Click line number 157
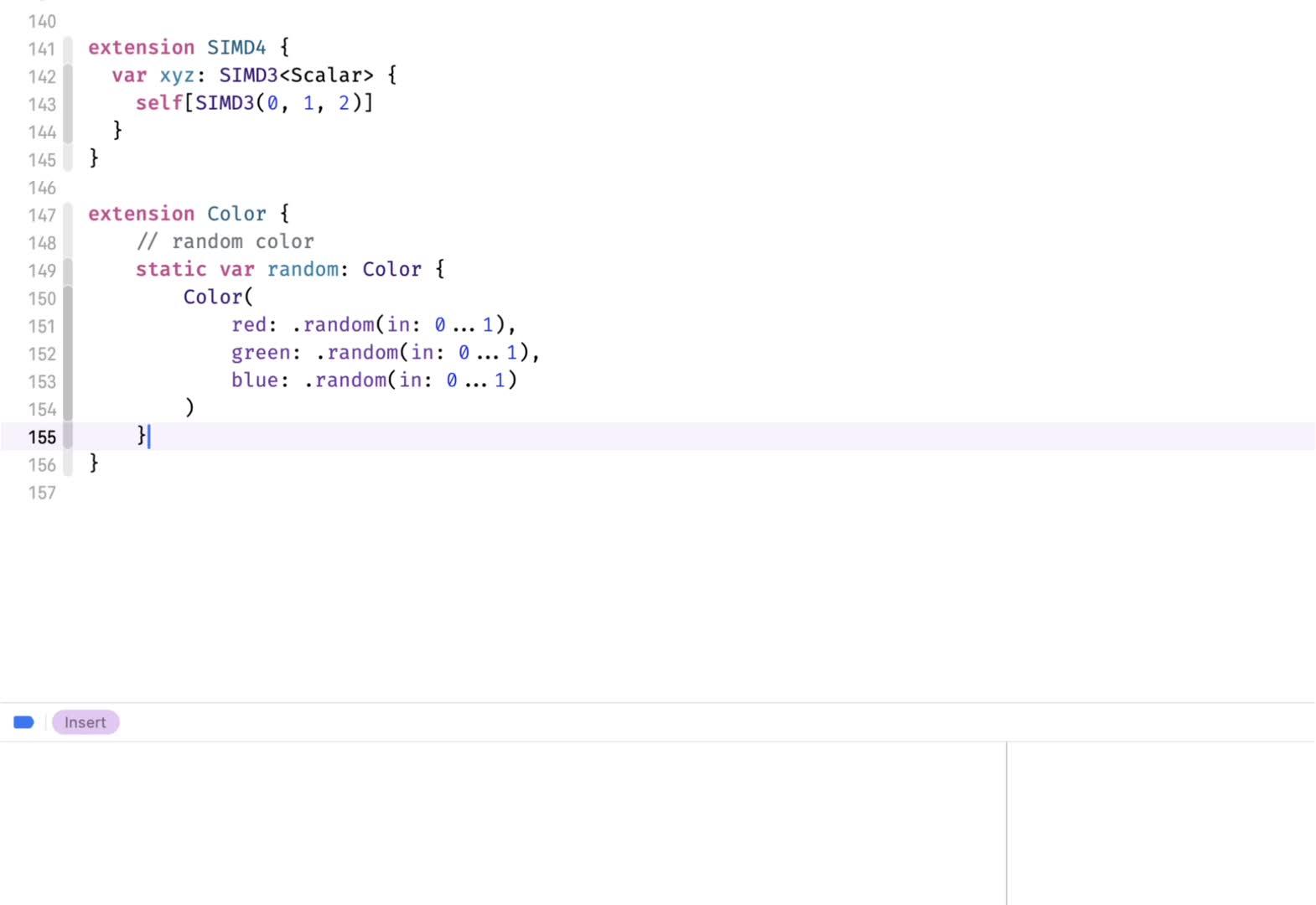 tap(42, 493)
